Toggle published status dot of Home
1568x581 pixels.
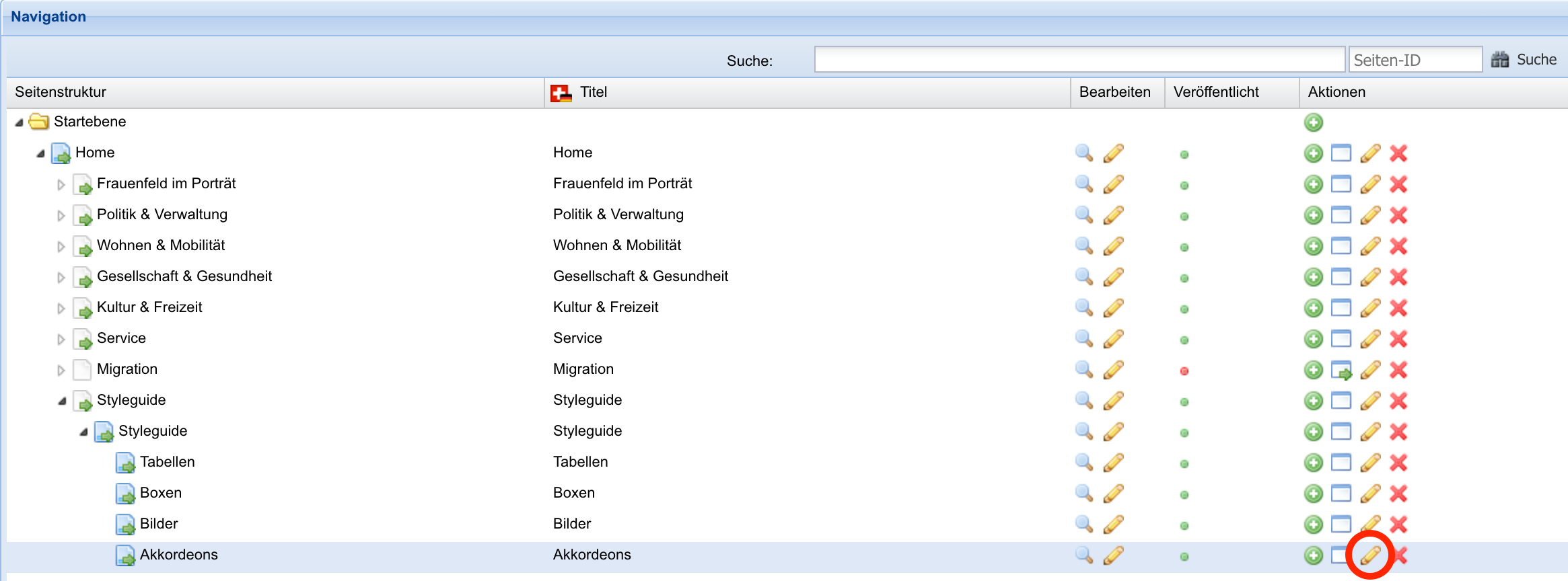coord(1184,155)
